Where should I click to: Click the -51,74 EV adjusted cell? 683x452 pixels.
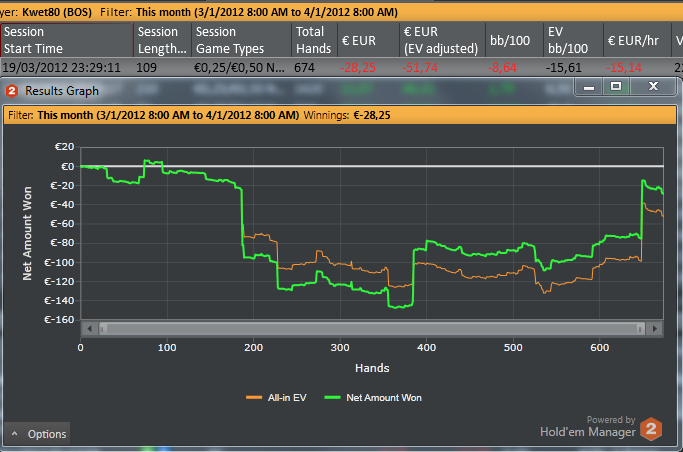pyautogui.click(x=420, y=68)
